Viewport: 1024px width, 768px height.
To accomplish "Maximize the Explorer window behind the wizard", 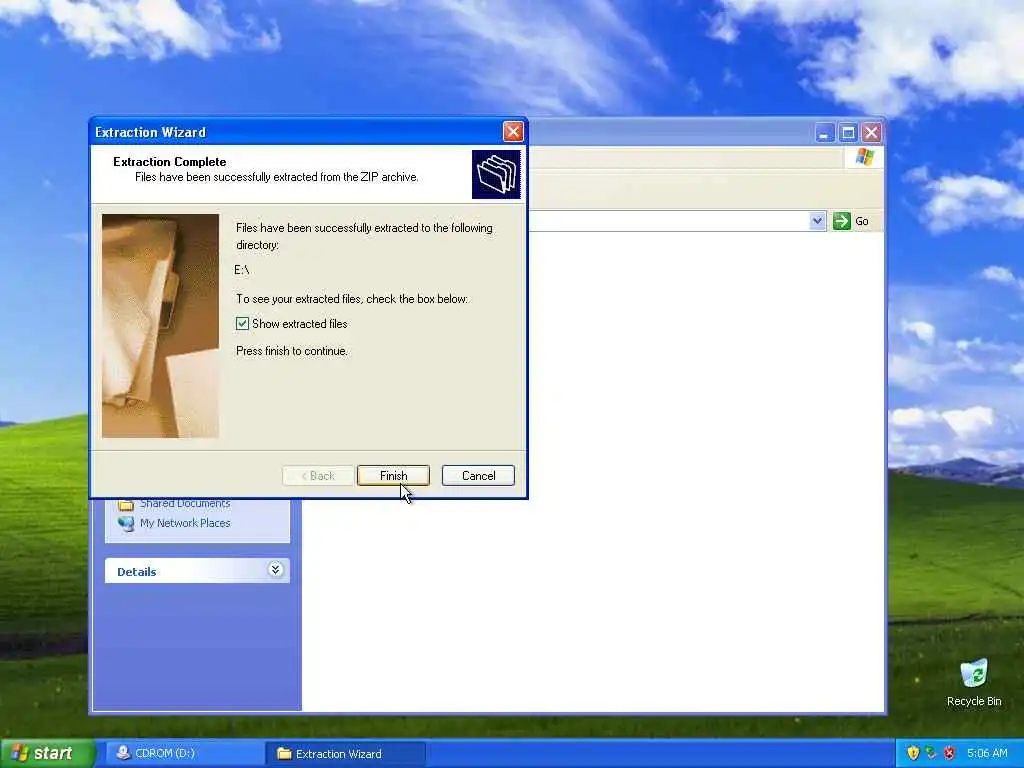I will click(x=848, y=133).
